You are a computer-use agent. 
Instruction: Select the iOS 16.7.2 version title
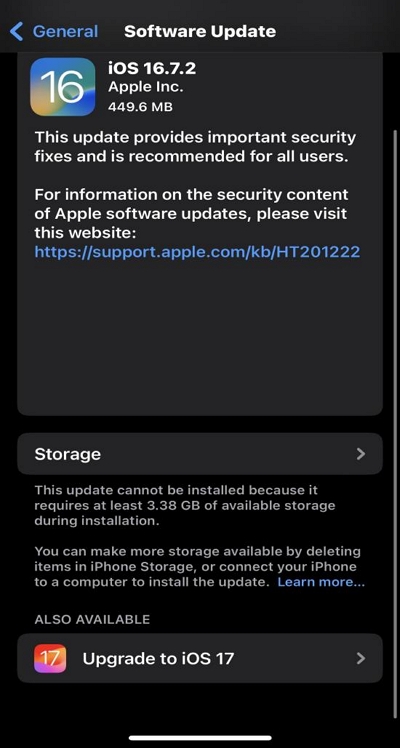[x=152, y=69]
